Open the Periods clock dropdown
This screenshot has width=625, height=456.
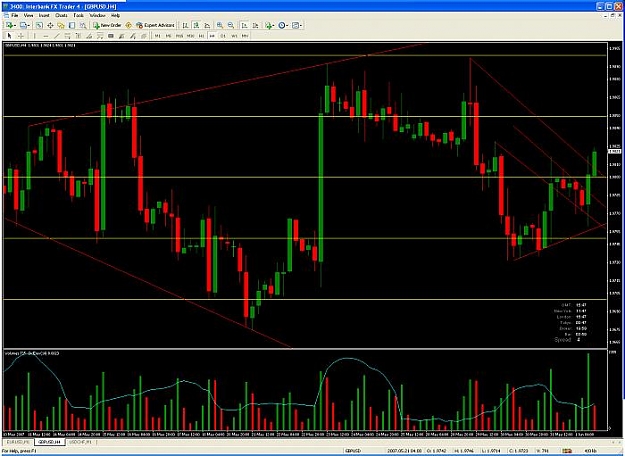click(283, 25)
